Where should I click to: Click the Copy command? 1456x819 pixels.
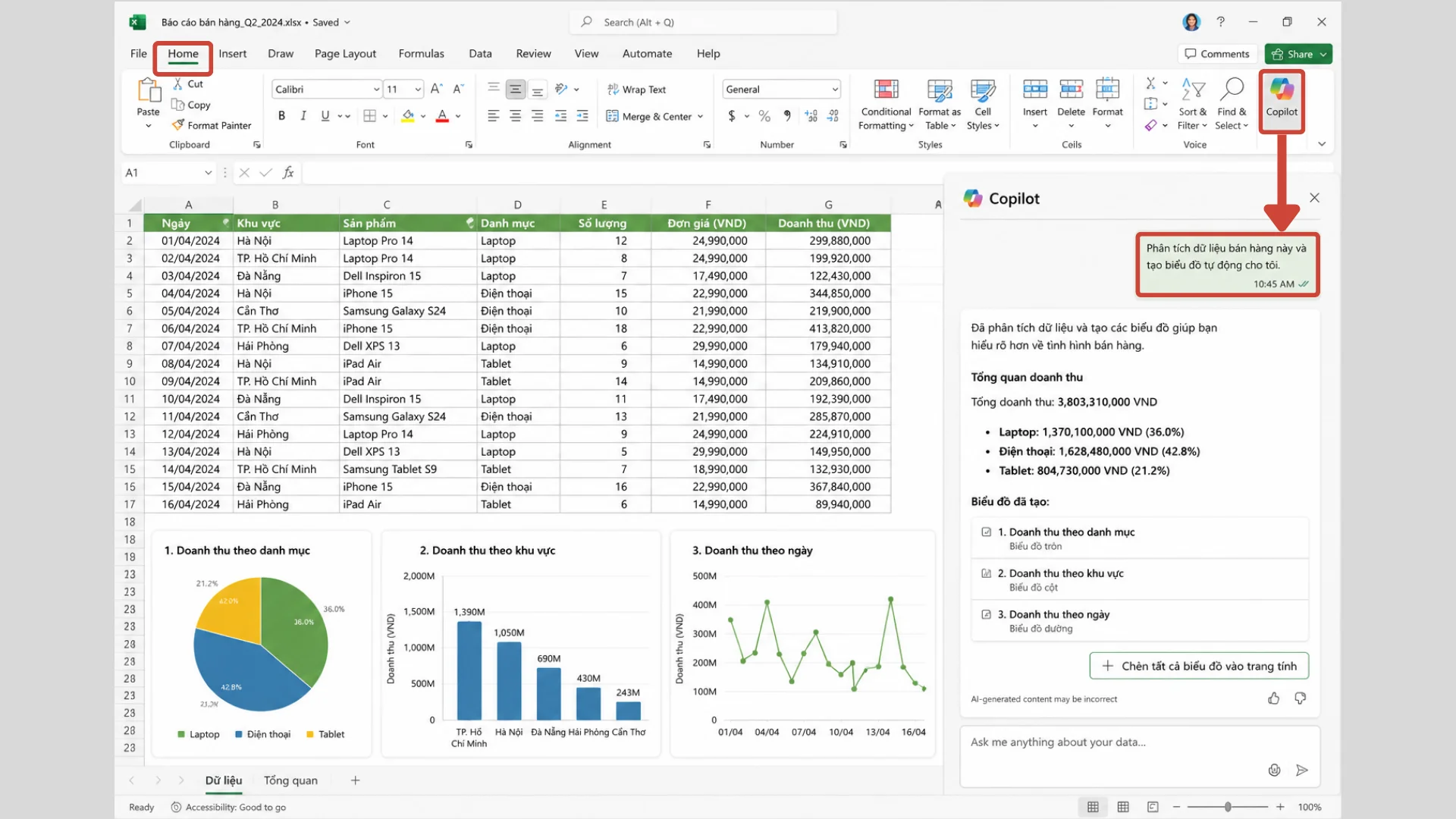click(191, 105)
